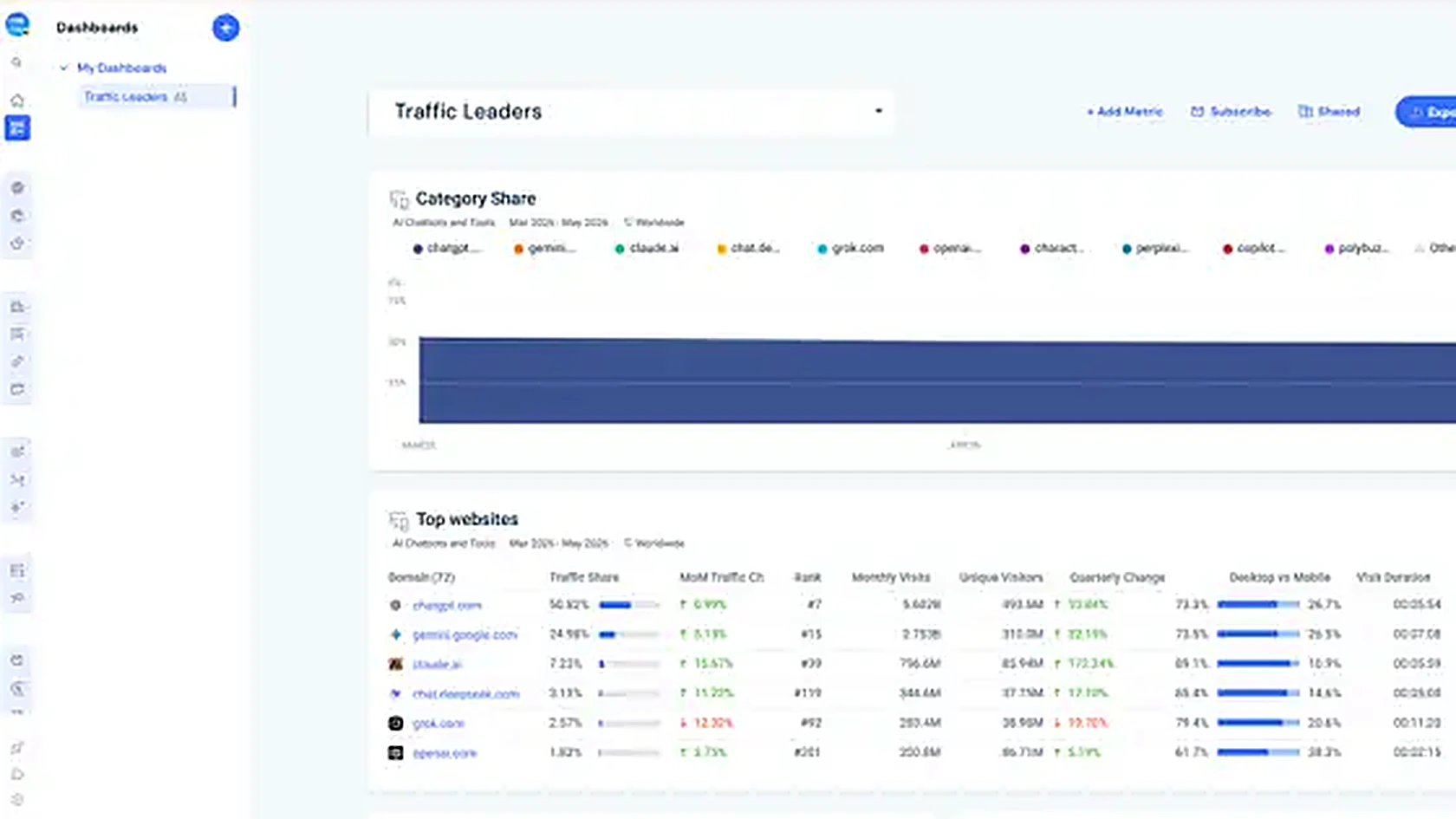Sort by the MoM Traffic Ch column header
This screenshot has width=1456, height=819.
pyautogui.click(x=722, y=577)
